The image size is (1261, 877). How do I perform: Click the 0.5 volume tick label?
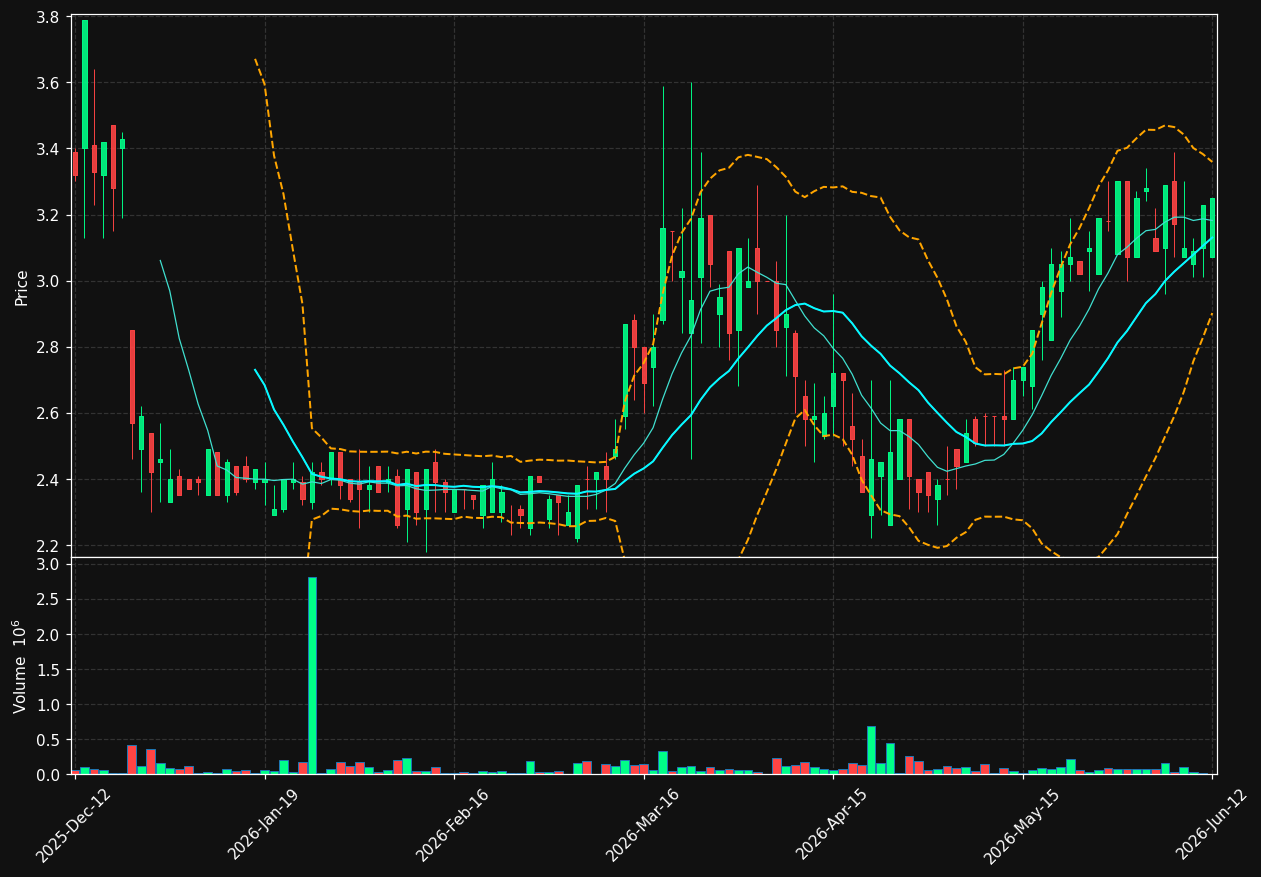coord(50,740)
